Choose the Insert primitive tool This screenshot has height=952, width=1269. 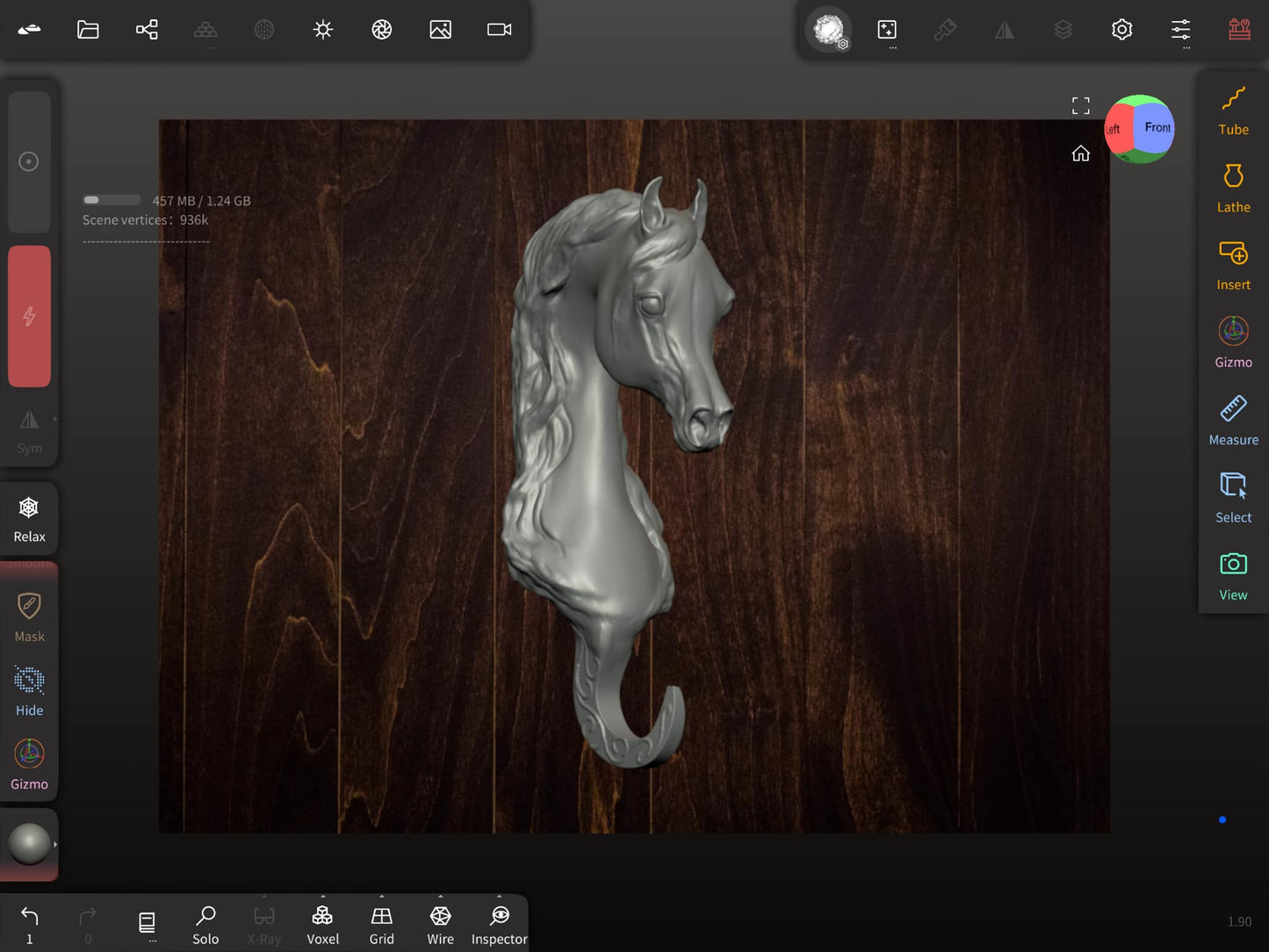(1233, 266)
